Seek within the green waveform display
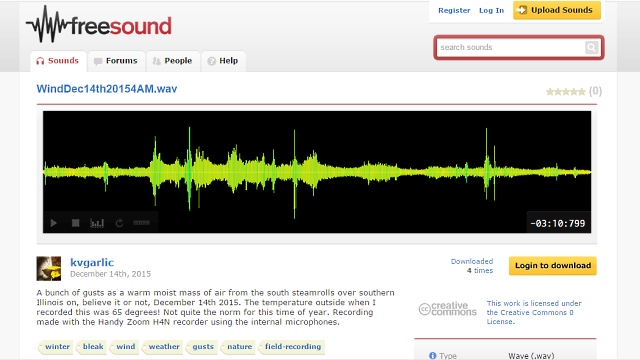 [x=317, y=171]
